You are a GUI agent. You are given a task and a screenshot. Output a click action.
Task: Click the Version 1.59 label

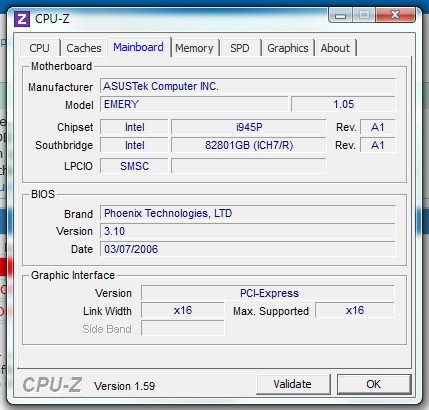pos(125,386)
